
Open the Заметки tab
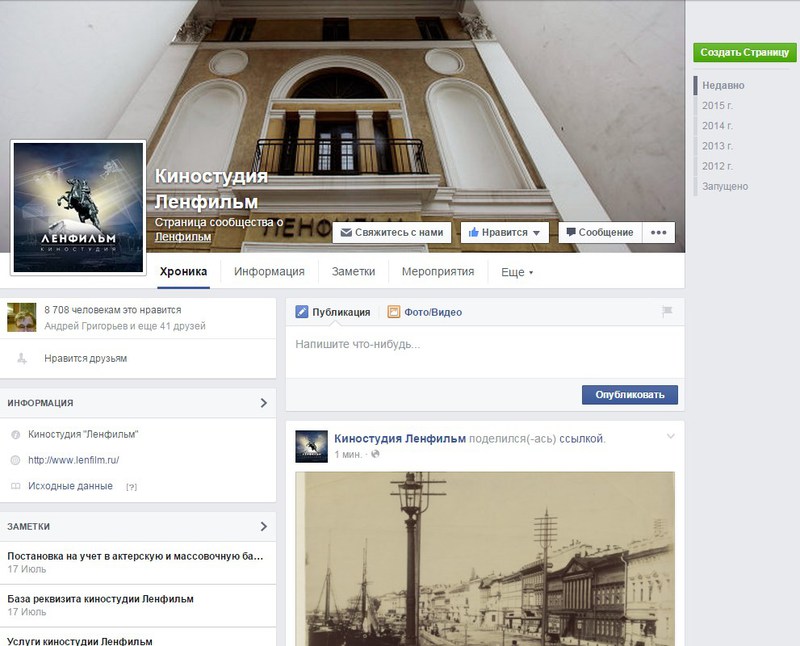pos(354,272)
